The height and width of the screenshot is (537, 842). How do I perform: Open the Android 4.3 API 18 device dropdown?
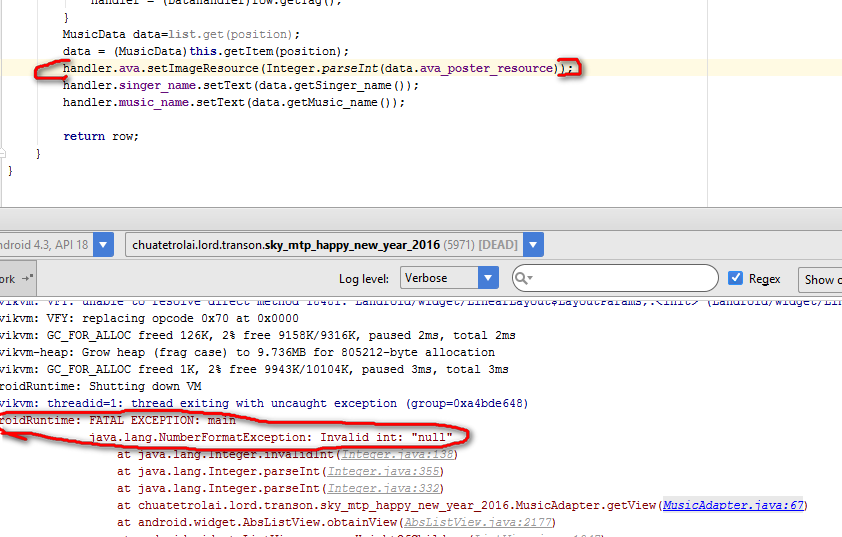tap(103, 245)
